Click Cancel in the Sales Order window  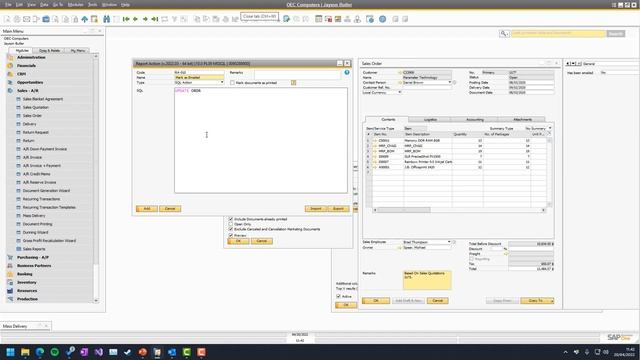(x=438, y=301)
